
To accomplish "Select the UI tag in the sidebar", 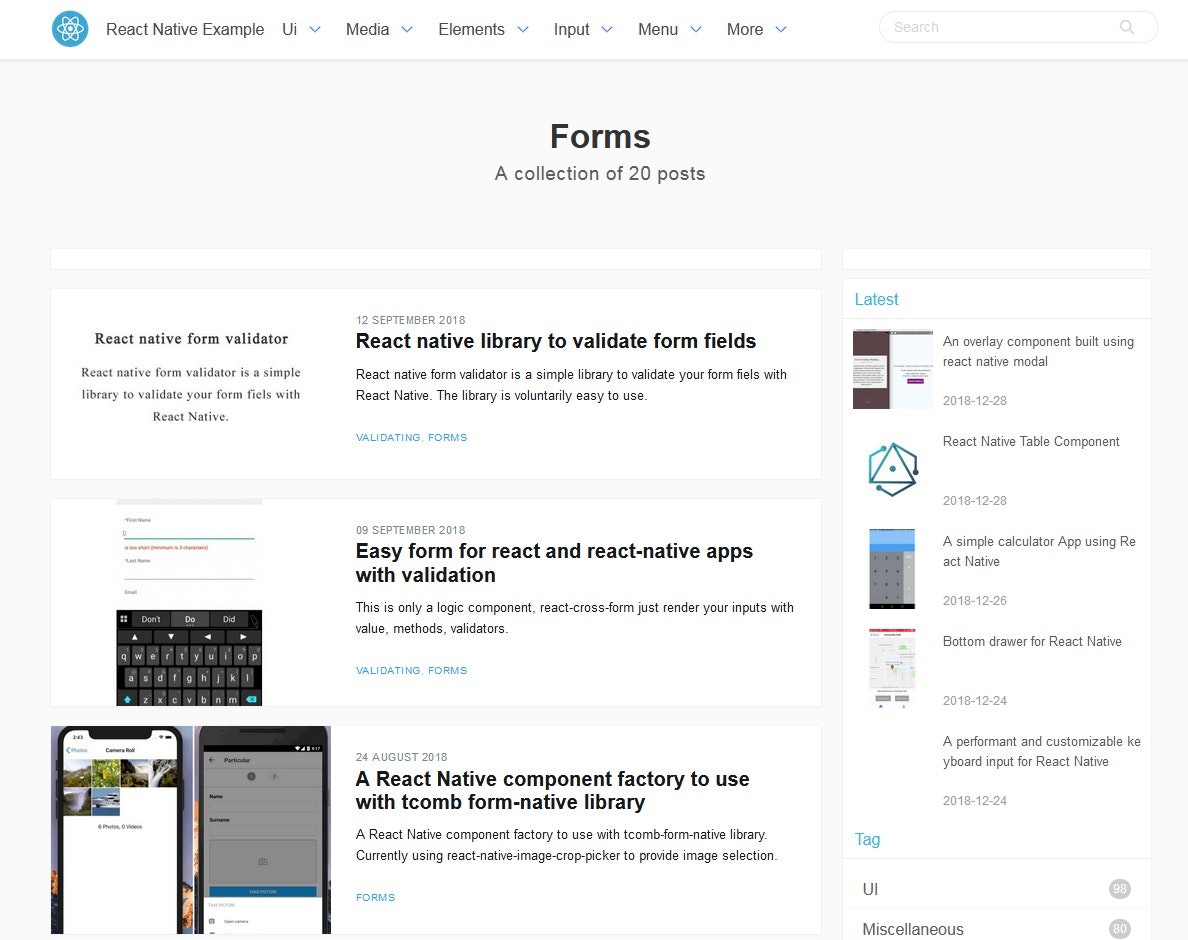I will [x=870, y=889].
